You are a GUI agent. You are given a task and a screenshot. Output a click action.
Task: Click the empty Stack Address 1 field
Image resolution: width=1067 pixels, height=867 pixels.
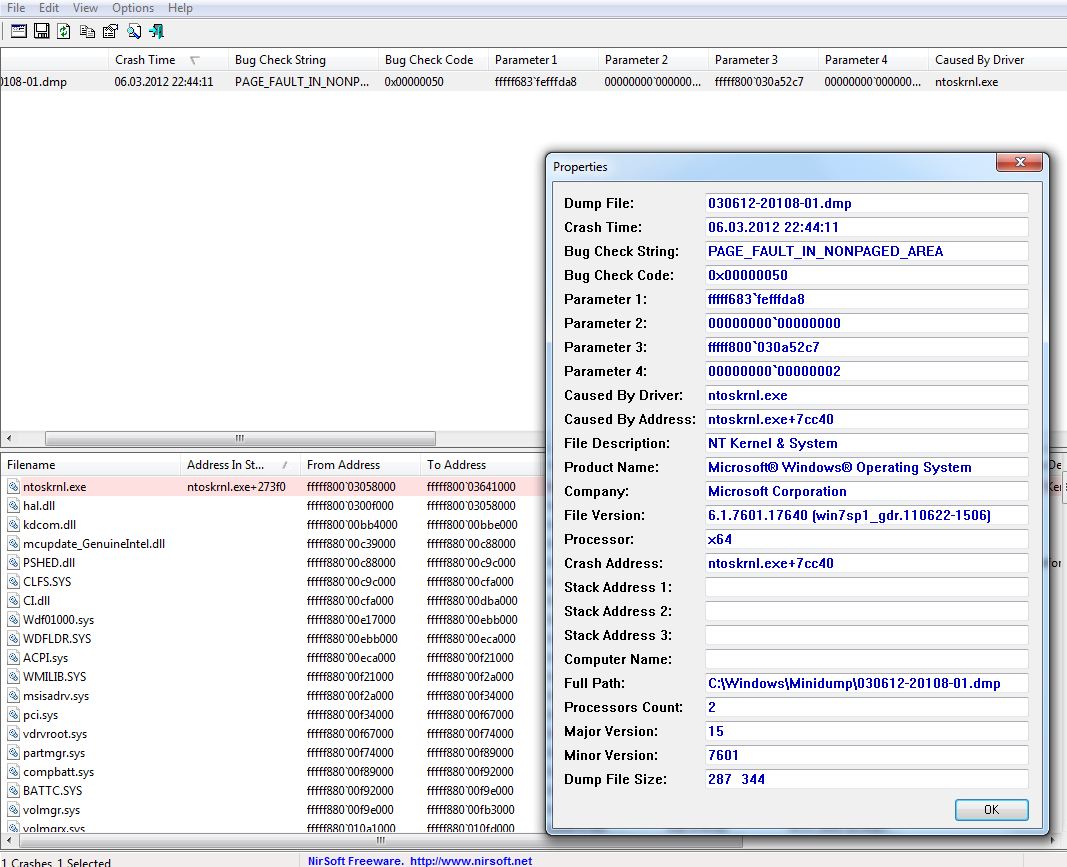point(867,587)
